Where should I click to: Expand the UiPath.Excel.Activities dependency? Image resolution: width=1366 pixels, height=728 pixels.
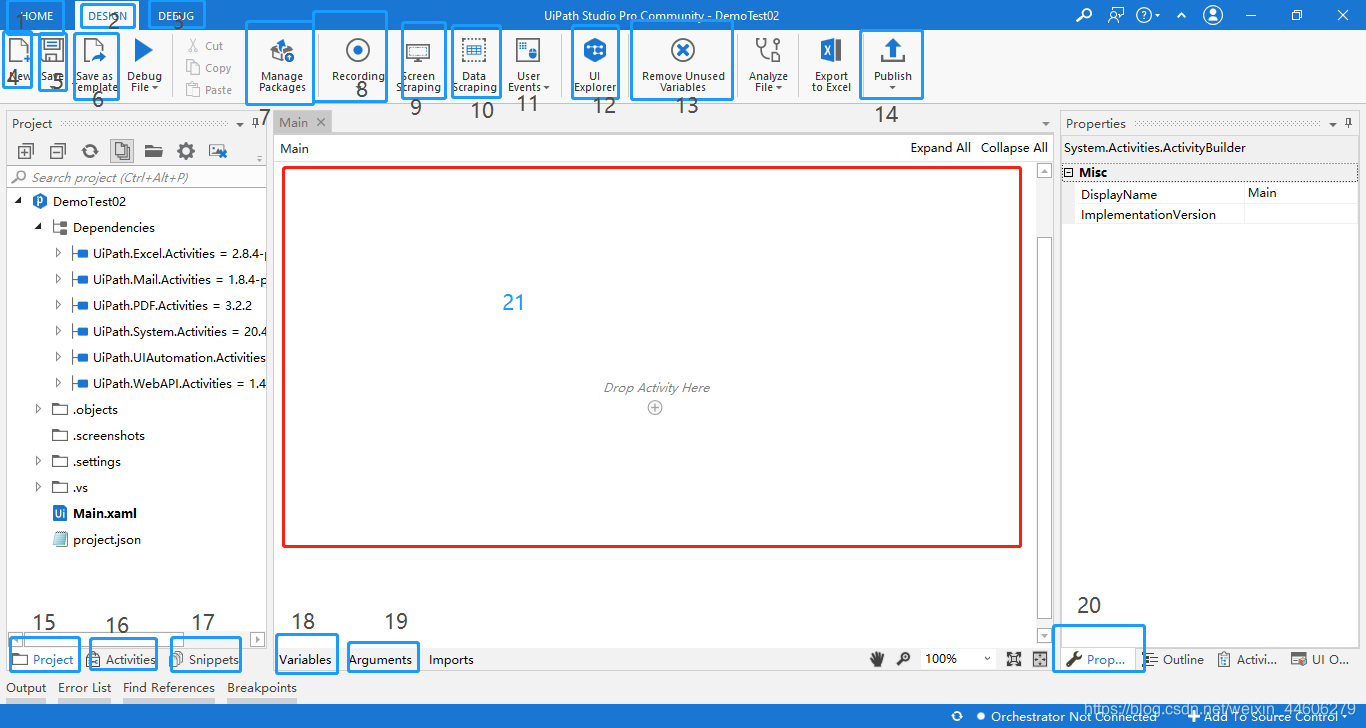58,253
